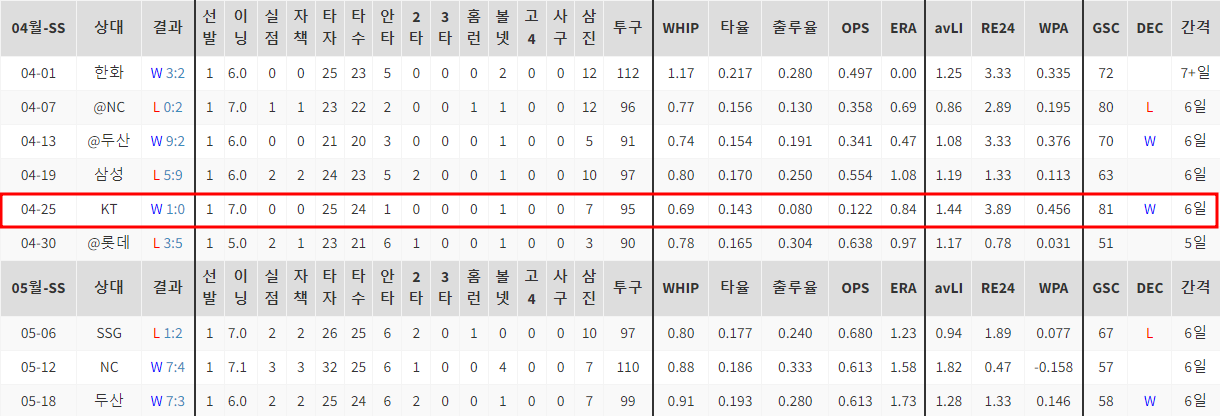Viewport: 1220px width, 416px height.
Task: Click the L 3:5 result against @롯데
Action: [x=167, y=243]
